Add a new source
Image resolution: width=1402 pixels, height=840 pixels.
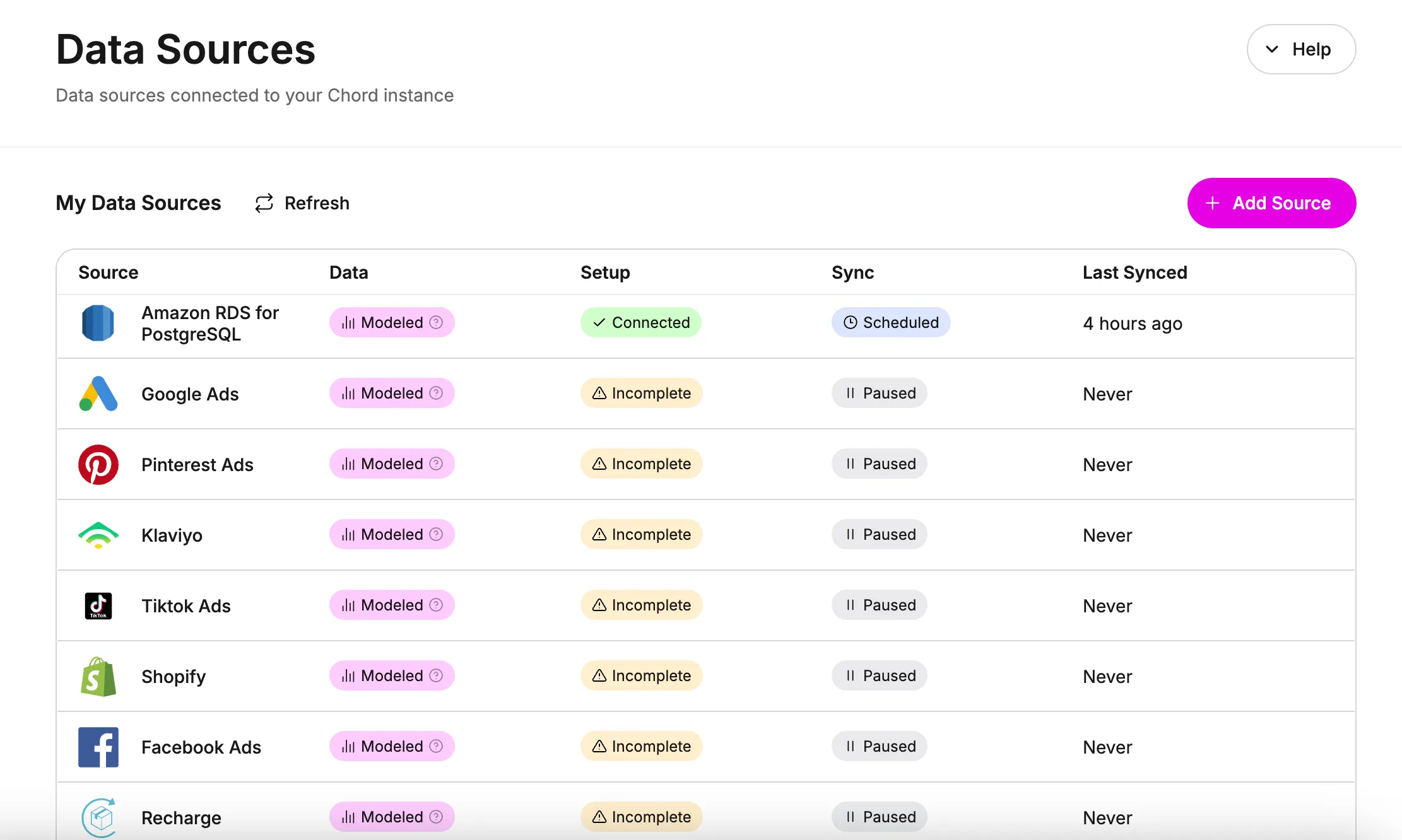[x=1271, y=203]
